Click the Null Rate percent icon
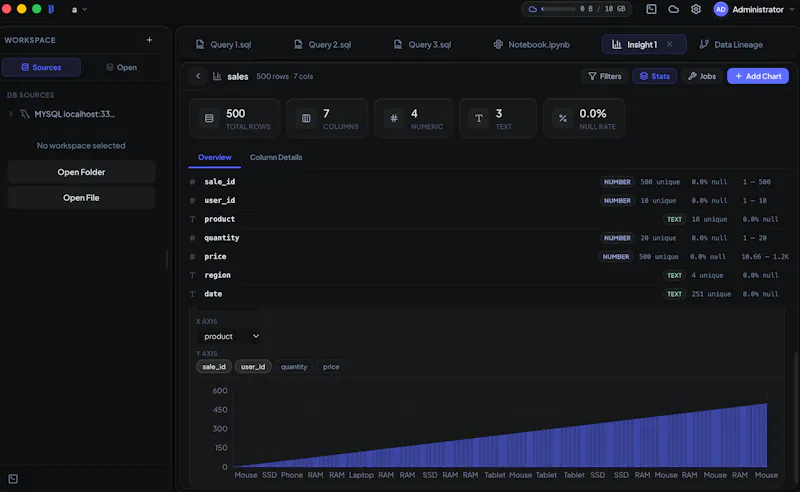This screenshot has height=492, width=800. [562, 118]
